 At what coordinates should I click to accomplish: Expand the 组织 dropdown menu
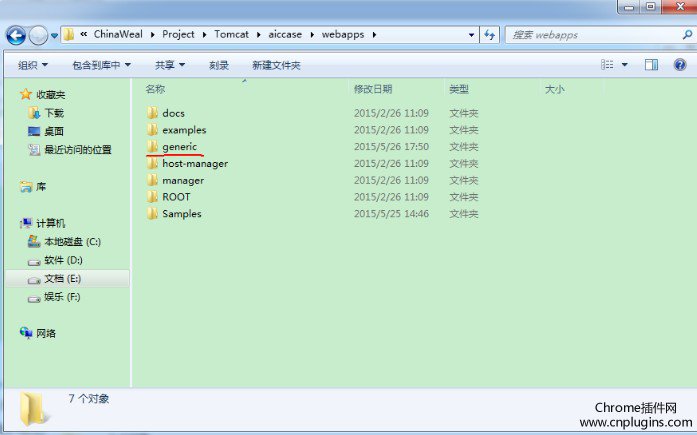[x=33, y=65]
